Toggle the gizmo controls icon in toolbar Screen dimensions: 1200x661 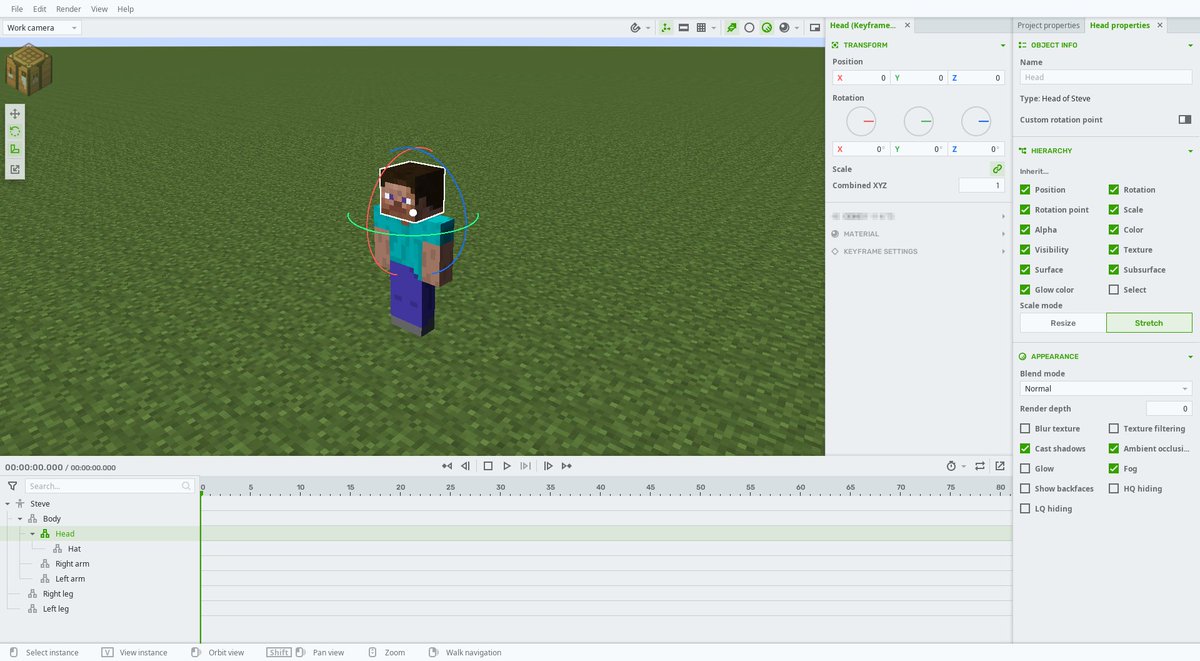coord(666,28)
